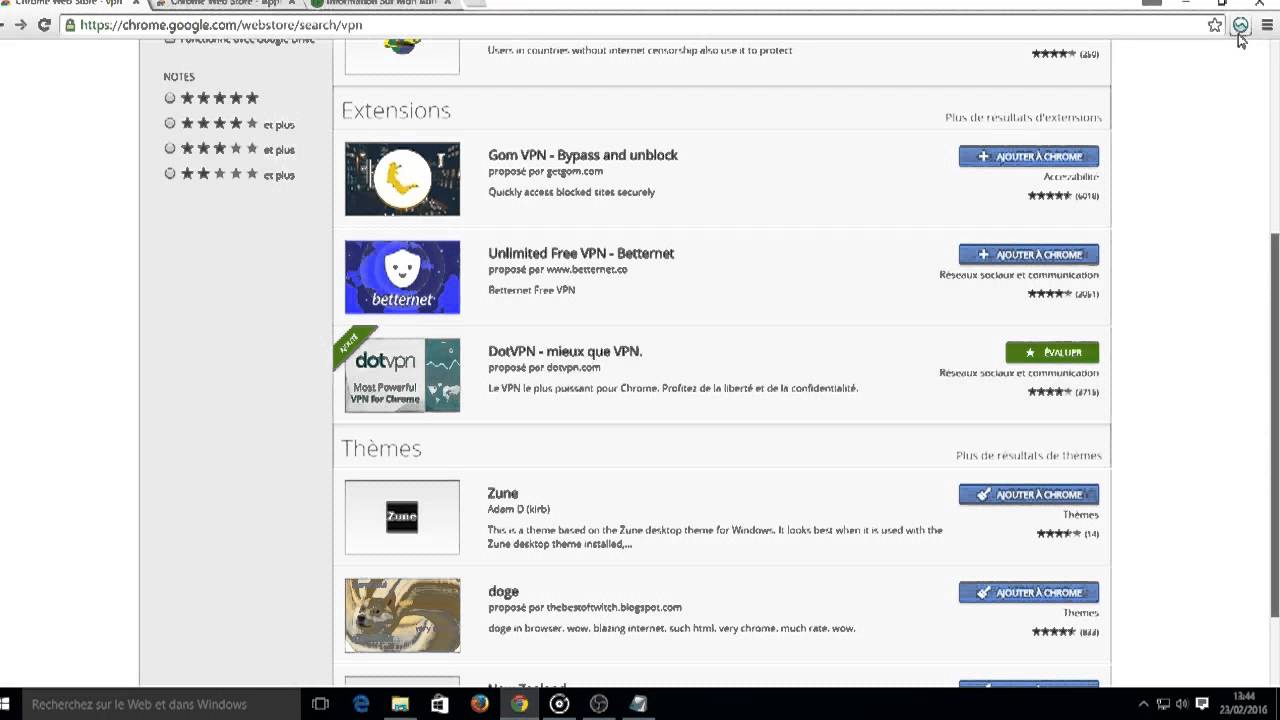
Task: Launch Microsoft Edge from the taskbar
Action: (361, 704)
